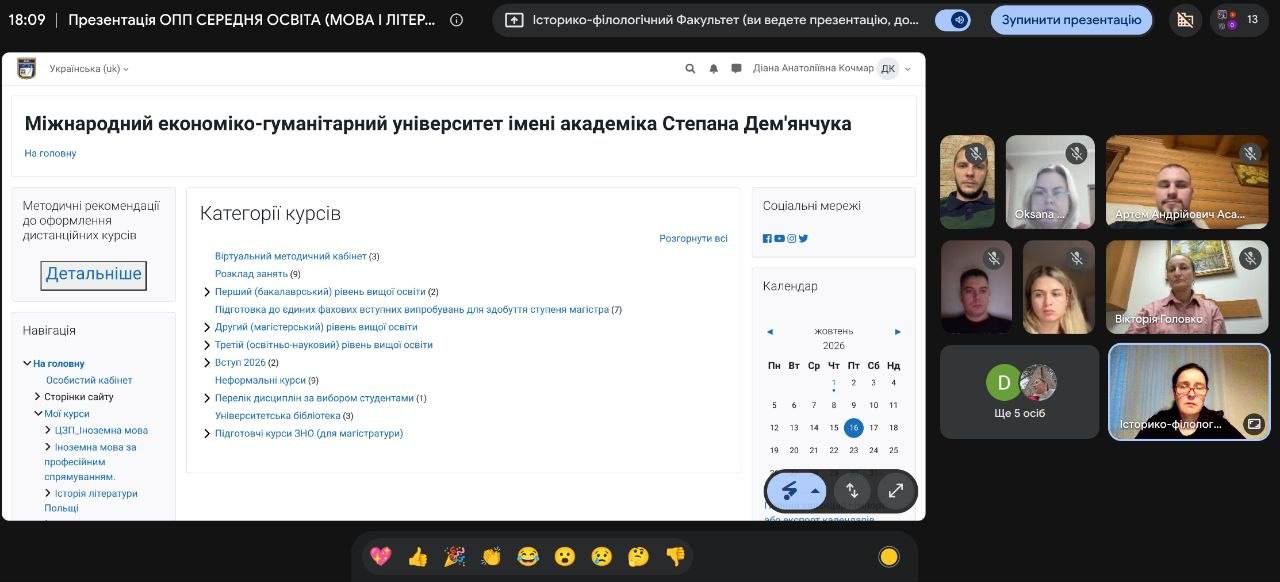The height and width of the screenshot is (582, 1280).
Task: Click the yellow emoji skin tone swatch
Action: (889, 557)
